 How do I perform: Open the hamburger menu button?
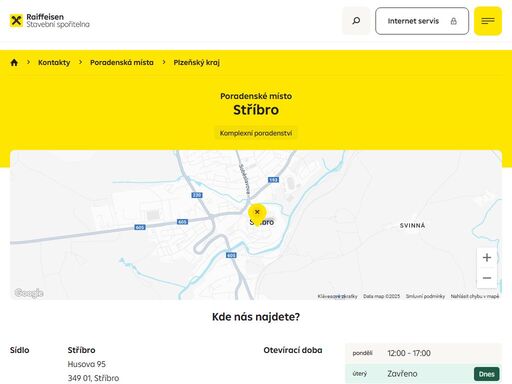pyautogui.click(x=488, y=21)
